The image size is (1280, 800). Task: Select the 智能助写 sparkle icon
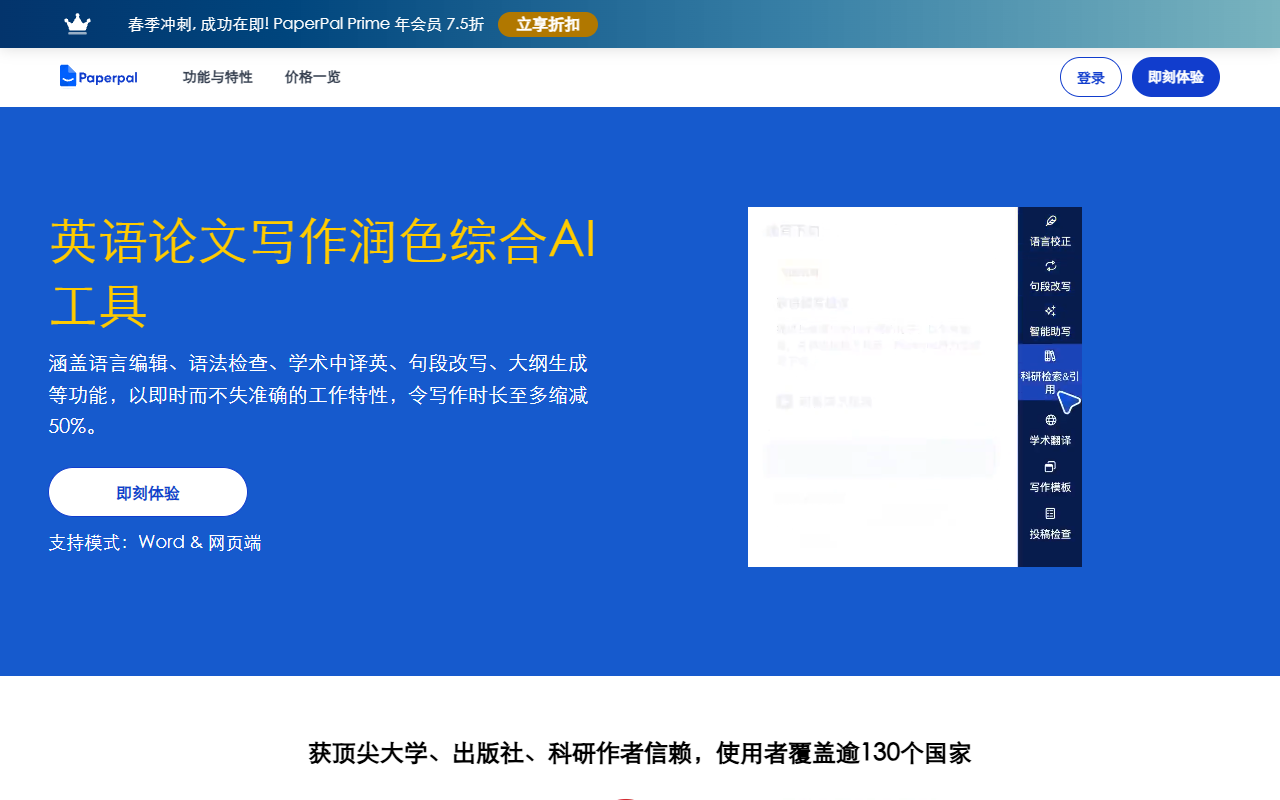pos(1050,311)
